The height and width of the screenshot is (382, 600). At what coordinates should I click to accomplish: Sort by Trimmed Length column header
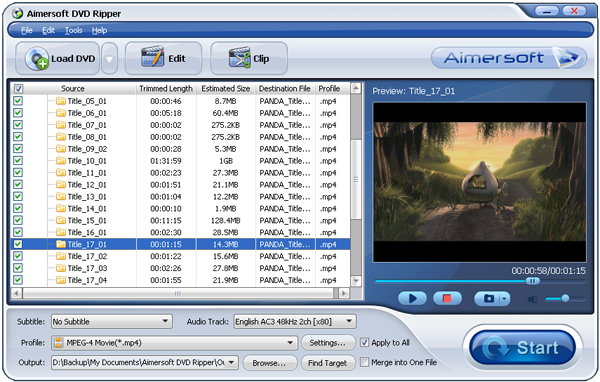point(166,89)
